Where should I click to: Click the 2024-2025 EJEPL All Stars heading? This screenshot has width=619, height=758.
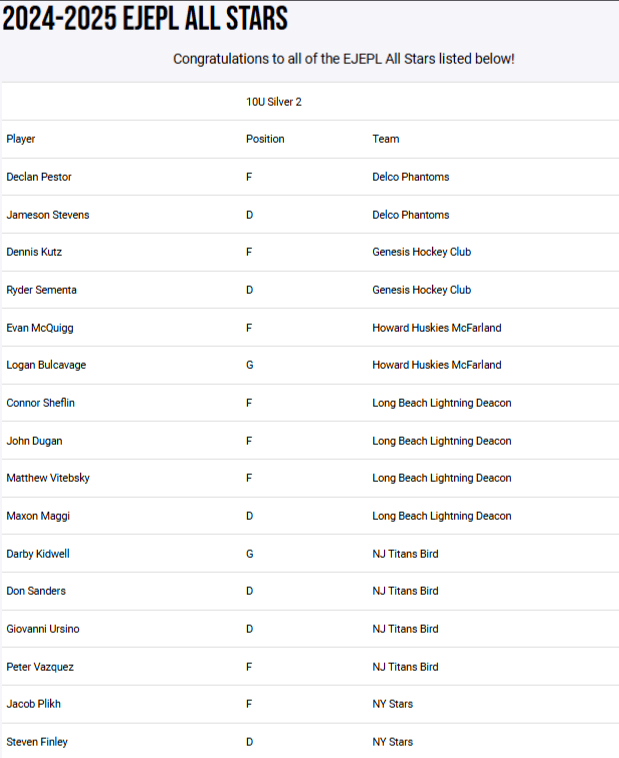(145, 19)
